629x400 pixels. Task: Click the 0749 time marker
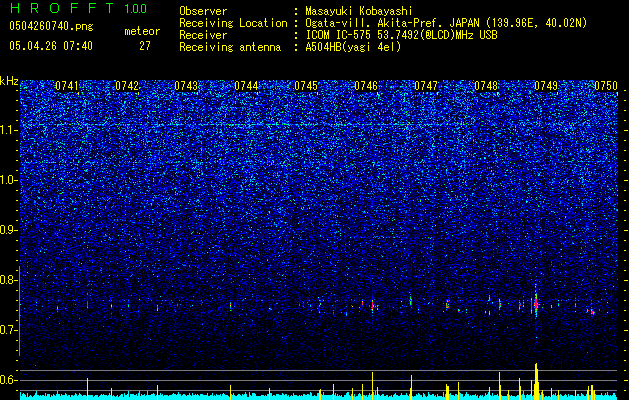click(546, 86)
